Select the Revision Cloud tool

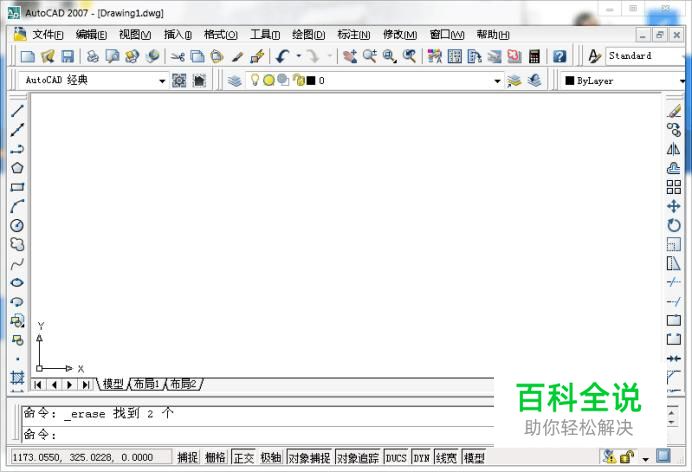point(17,244)
